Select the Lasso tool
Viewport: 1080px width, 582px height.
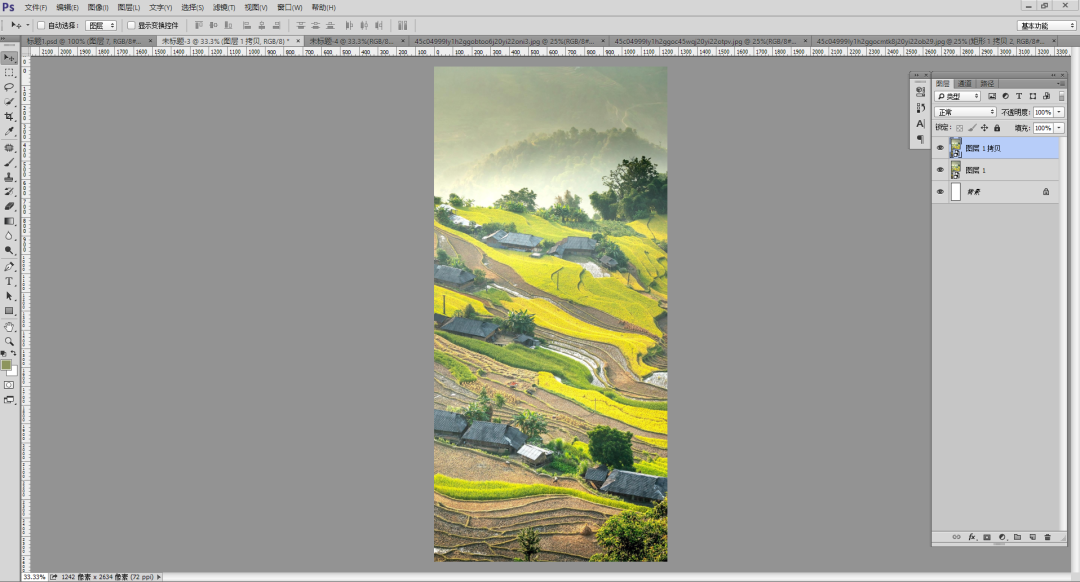point(9,87)
